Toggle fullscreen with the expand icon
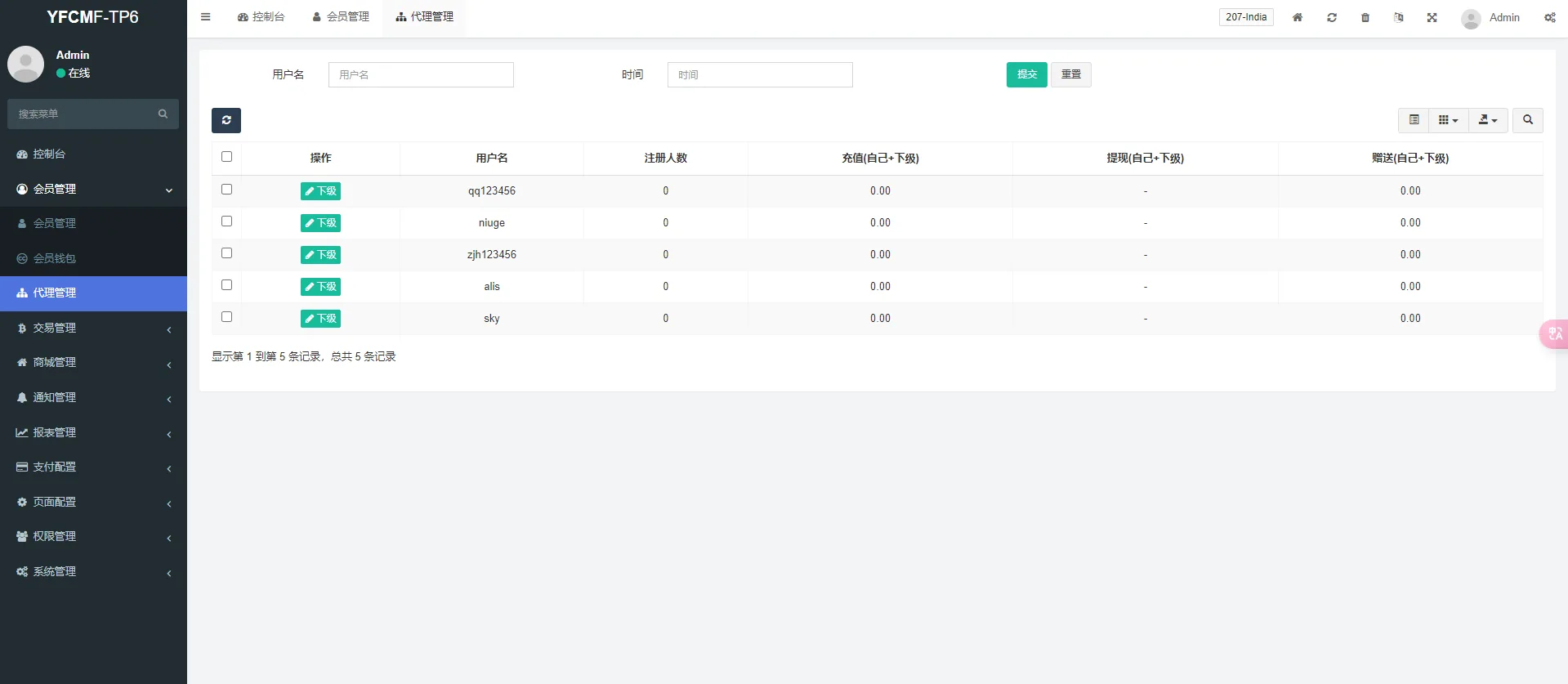Viewport: 1568px width, 684px height. (x=1432, y=17)
